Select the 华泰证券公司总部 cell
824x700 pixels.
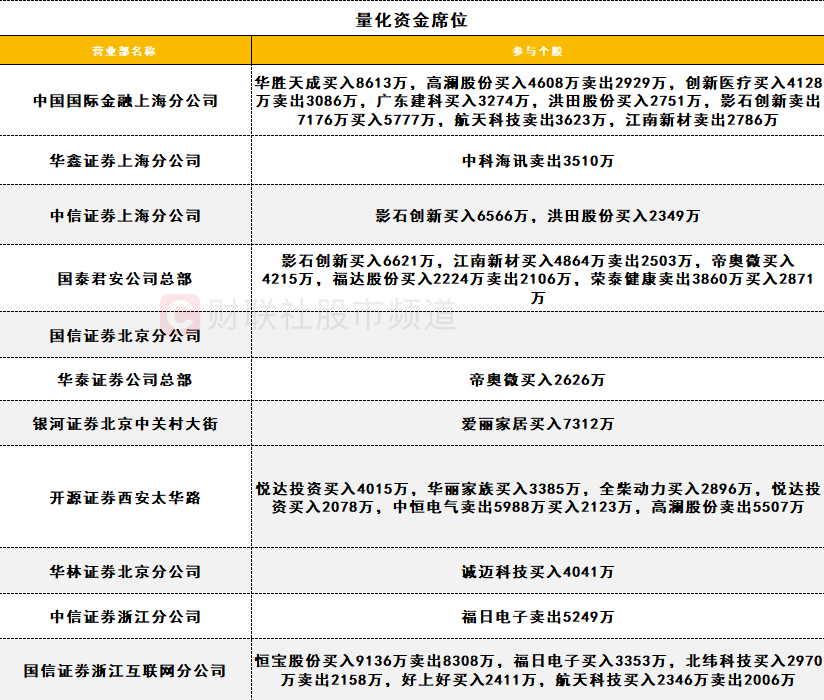tap(125, 379)
